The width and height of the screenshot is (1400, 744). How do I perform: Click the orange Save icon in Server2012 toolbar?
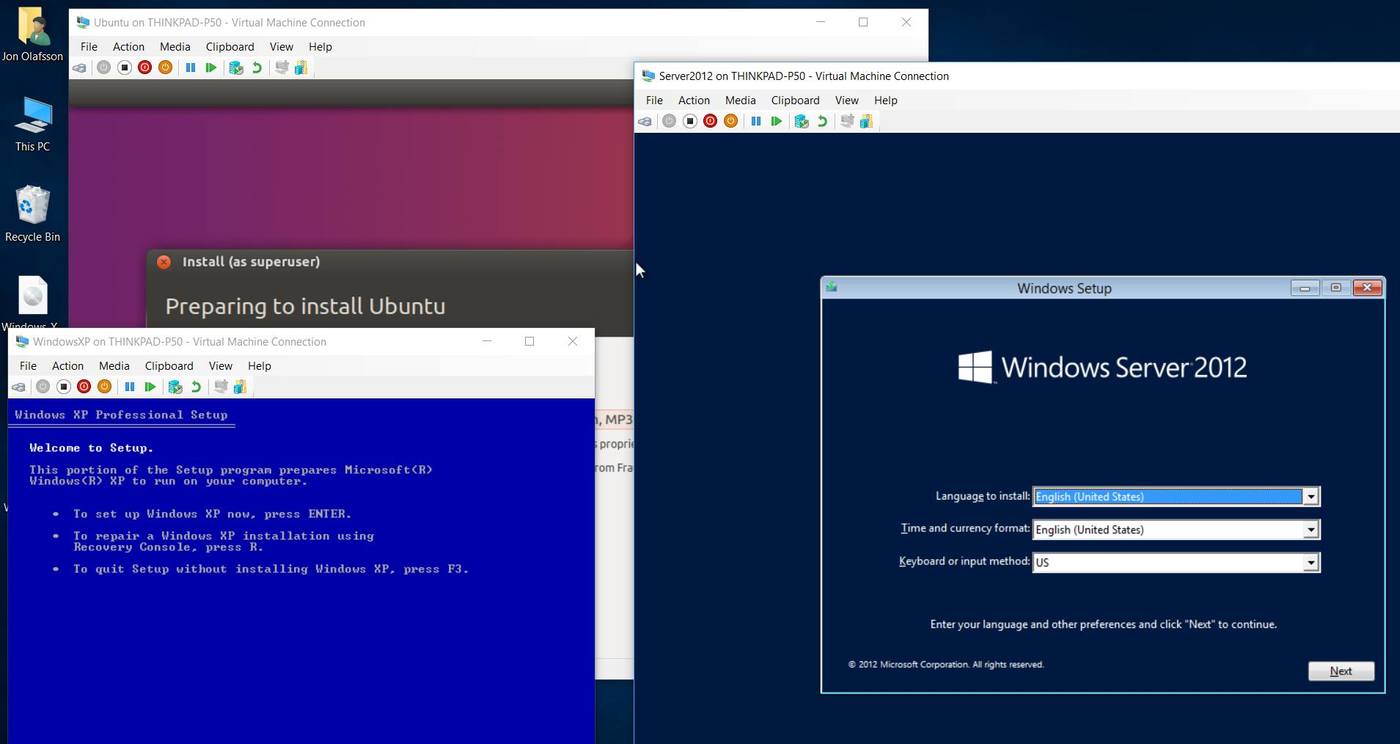731,121
